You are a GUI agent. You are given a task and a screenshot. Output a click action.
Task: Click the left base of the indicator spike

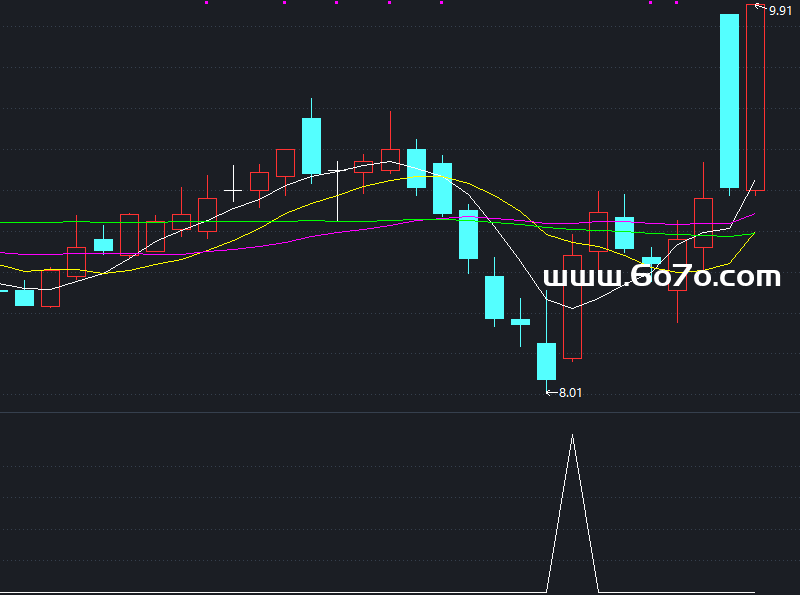coord(547,591)
